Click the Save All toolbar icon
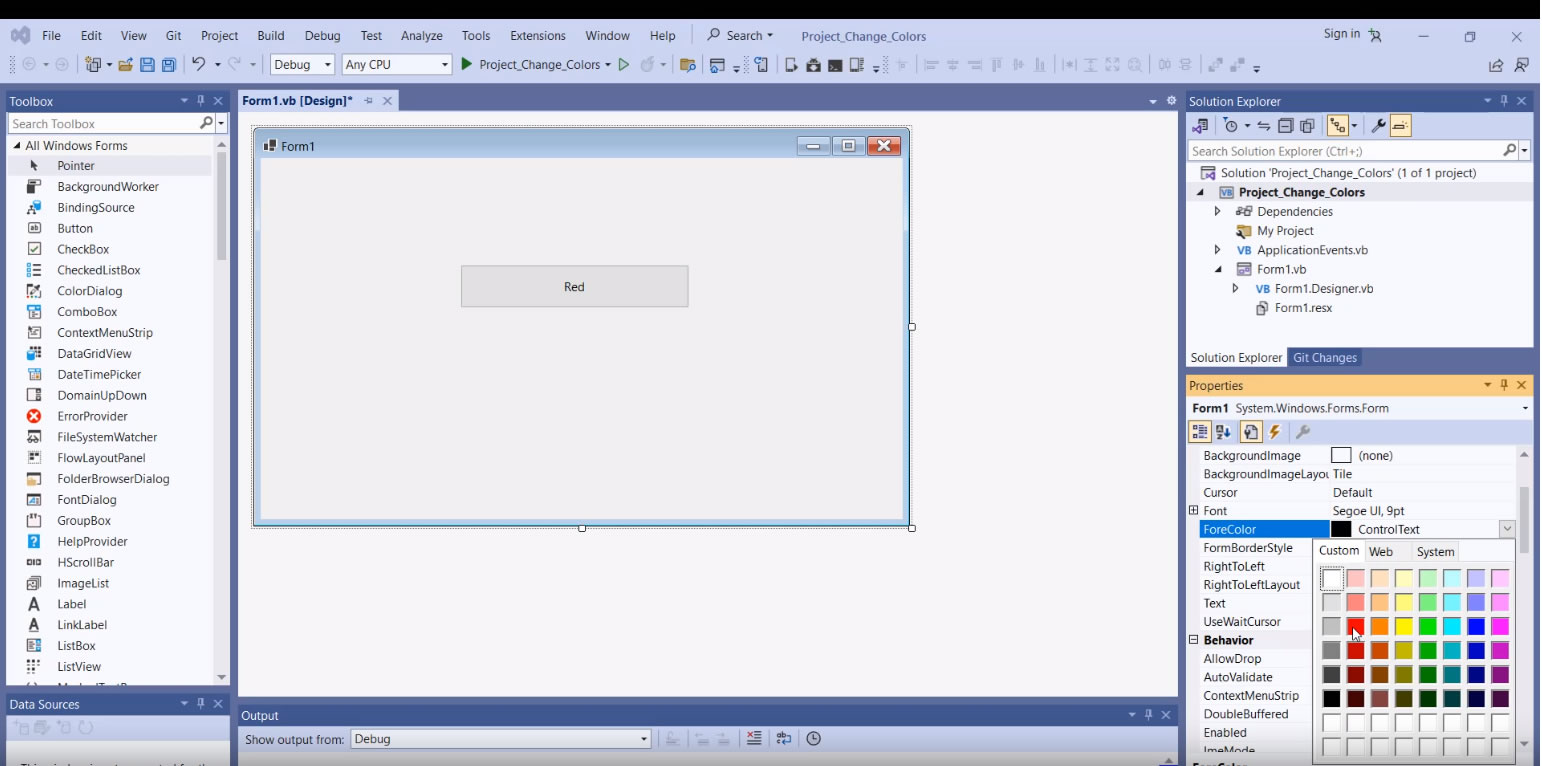 point(169,65)
